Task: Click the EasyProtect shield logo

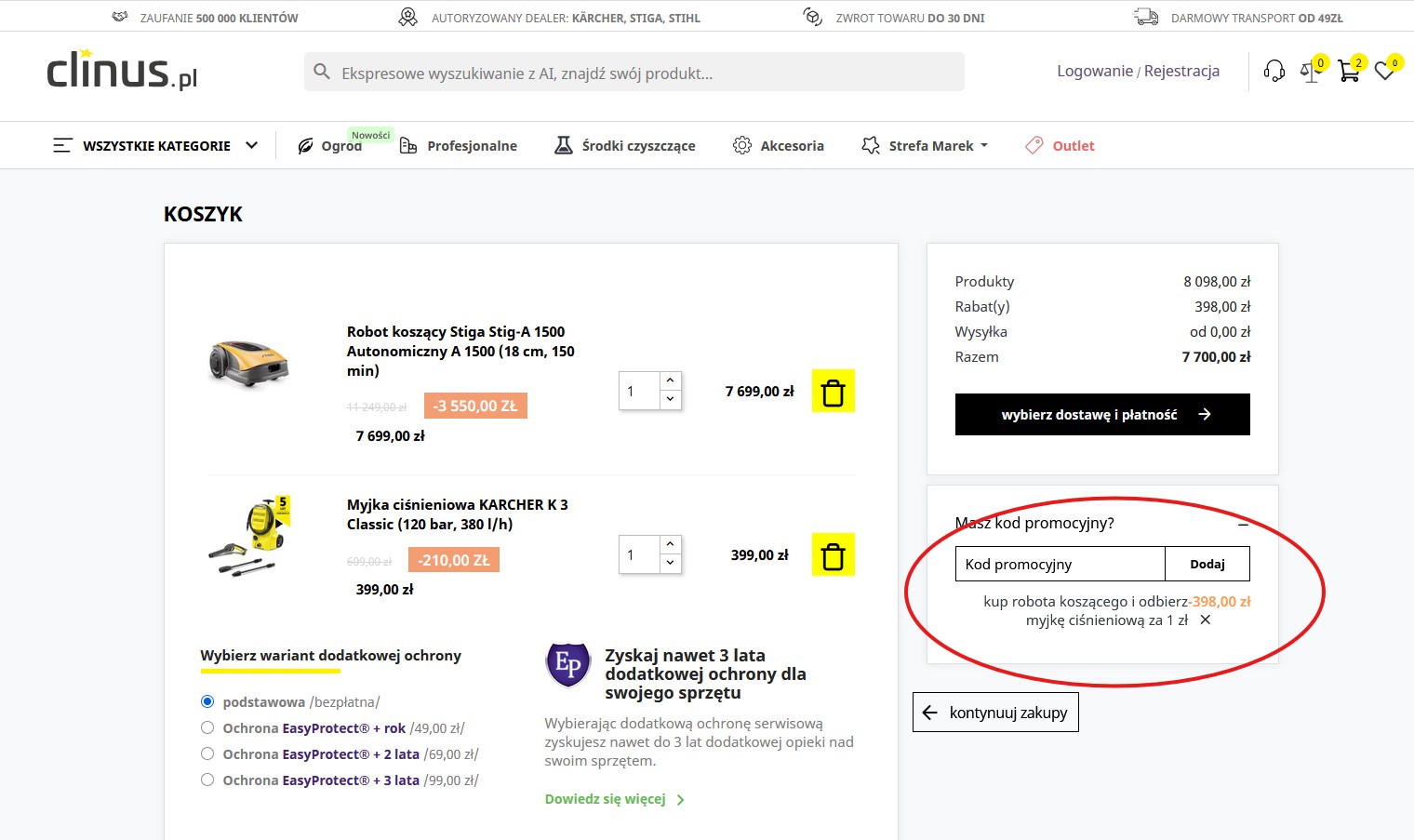Action: [x=567, y=664]
